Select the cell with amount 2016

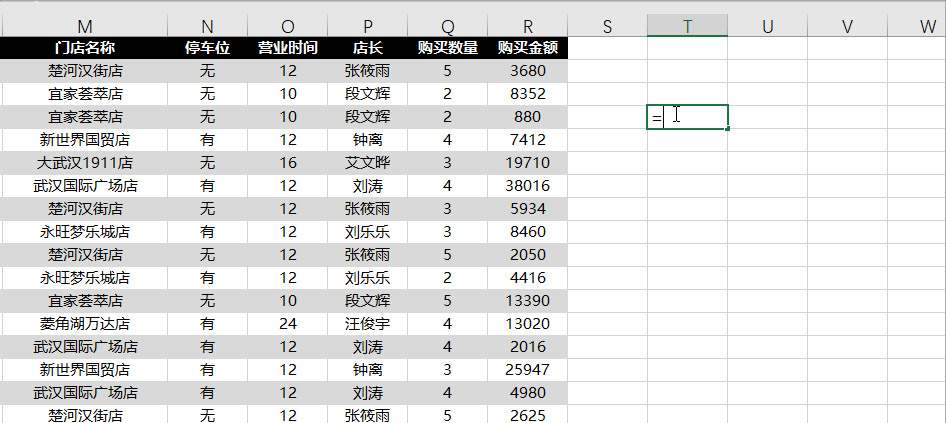(x=528, y=346)
